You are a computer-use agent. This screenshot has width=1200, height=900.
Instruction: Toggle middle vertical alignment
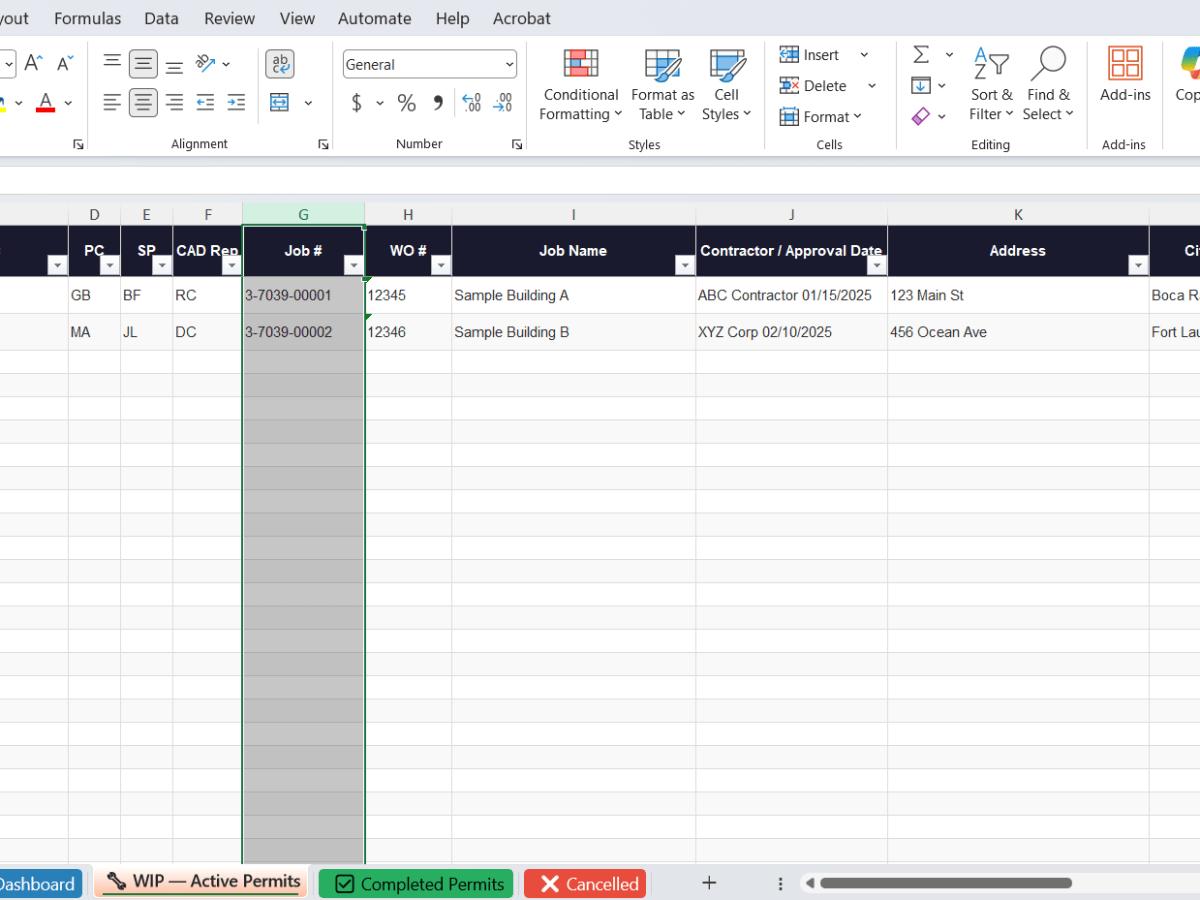(143, 65)
